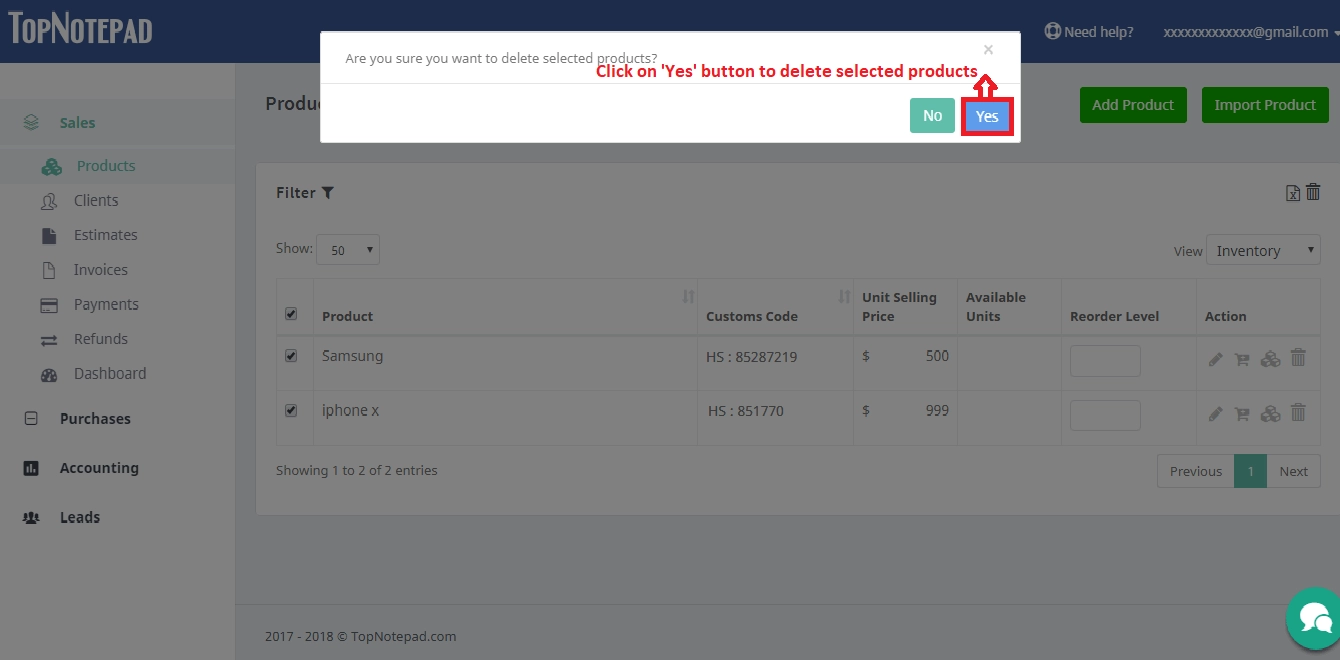
Task: Click No to cancel deletion
Action: [932, 116]
